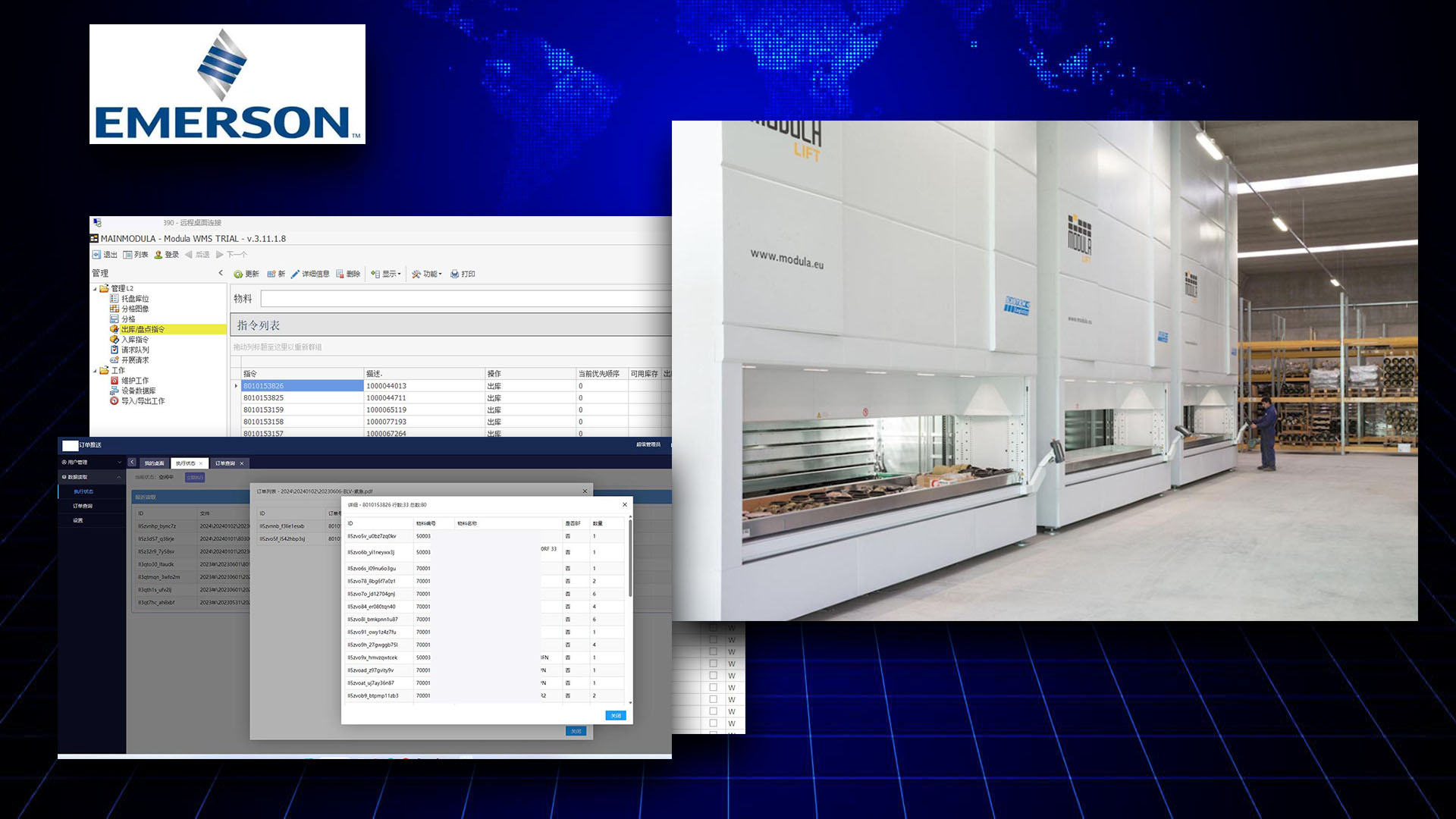Go back with the 后退 arrow
The image size is (1456, 819).
tap(188, 255)
